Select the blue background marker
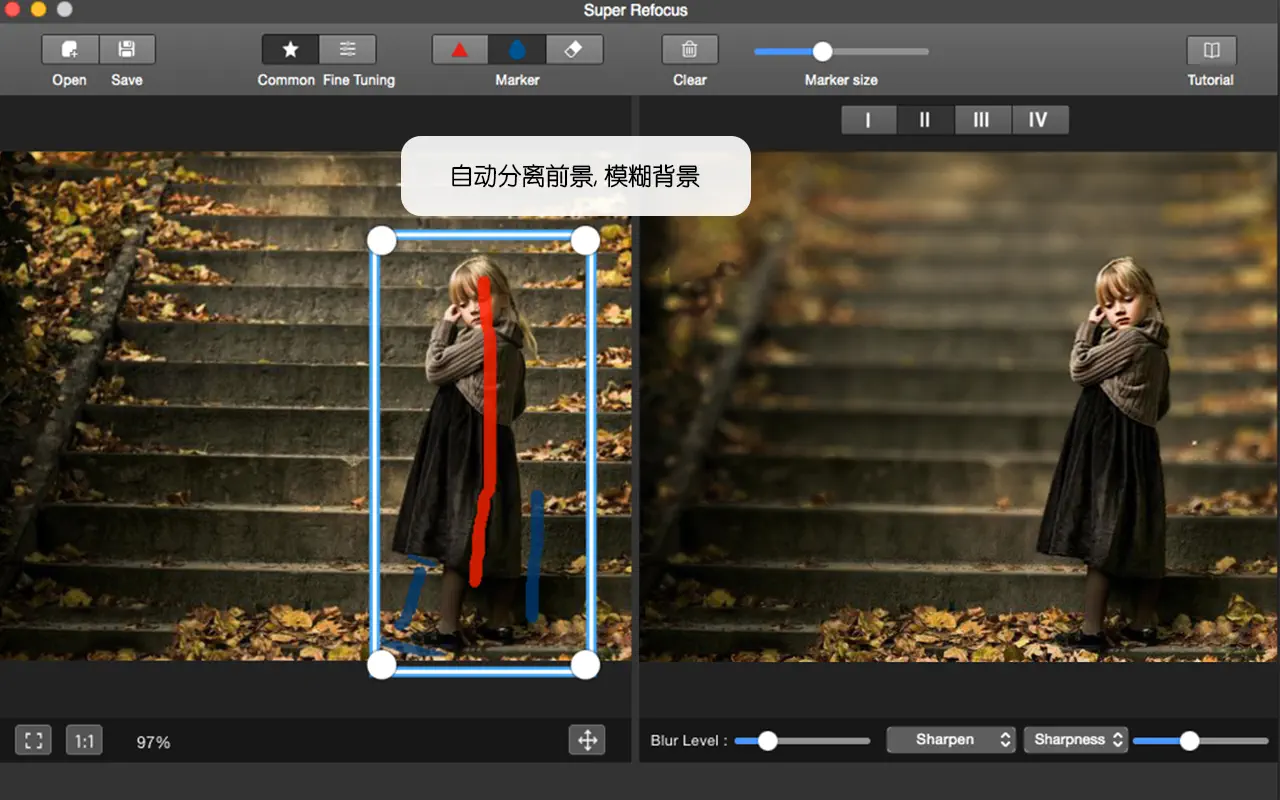The height and width of the screenshot is (800, 1280). pyautogui.click(x=517, y=48)
